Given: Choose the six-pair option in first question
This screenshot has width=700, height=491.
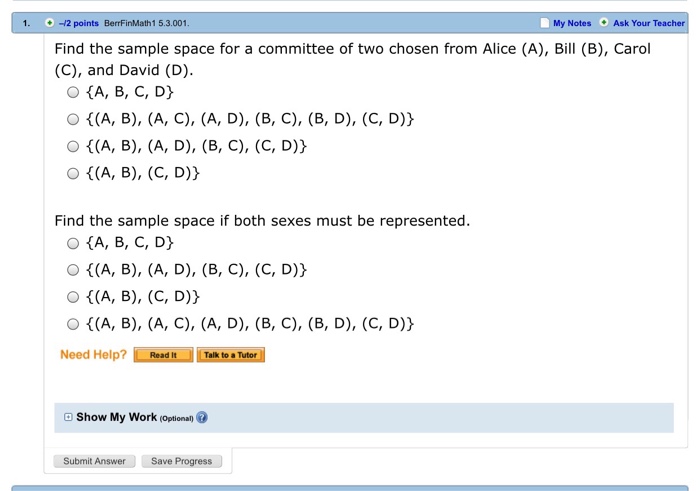Looking at the screenshot, I should point(73,120).
